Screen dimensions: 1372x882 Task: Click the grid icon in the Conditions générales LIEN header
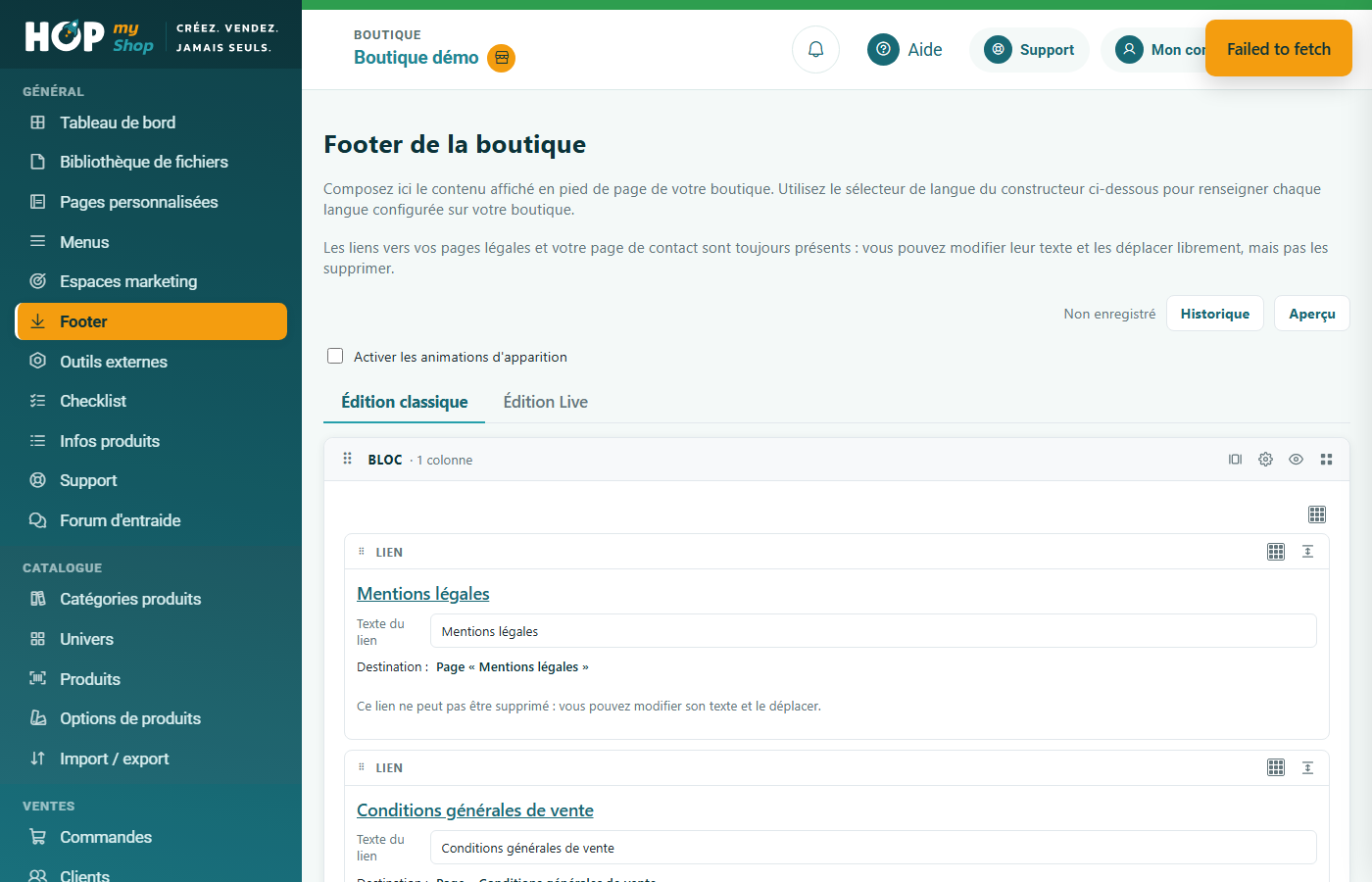coord(1276,767)
